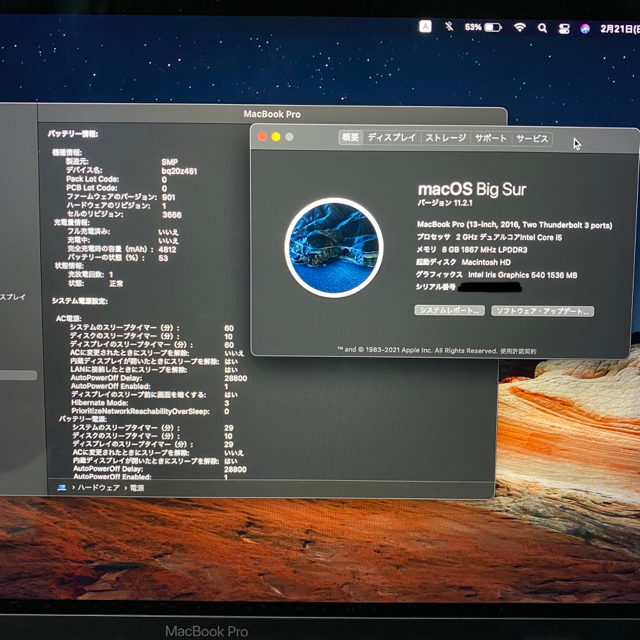Click the システムレポート button
The height and width of the screenshot is (640, 640).
coord(449,310)
